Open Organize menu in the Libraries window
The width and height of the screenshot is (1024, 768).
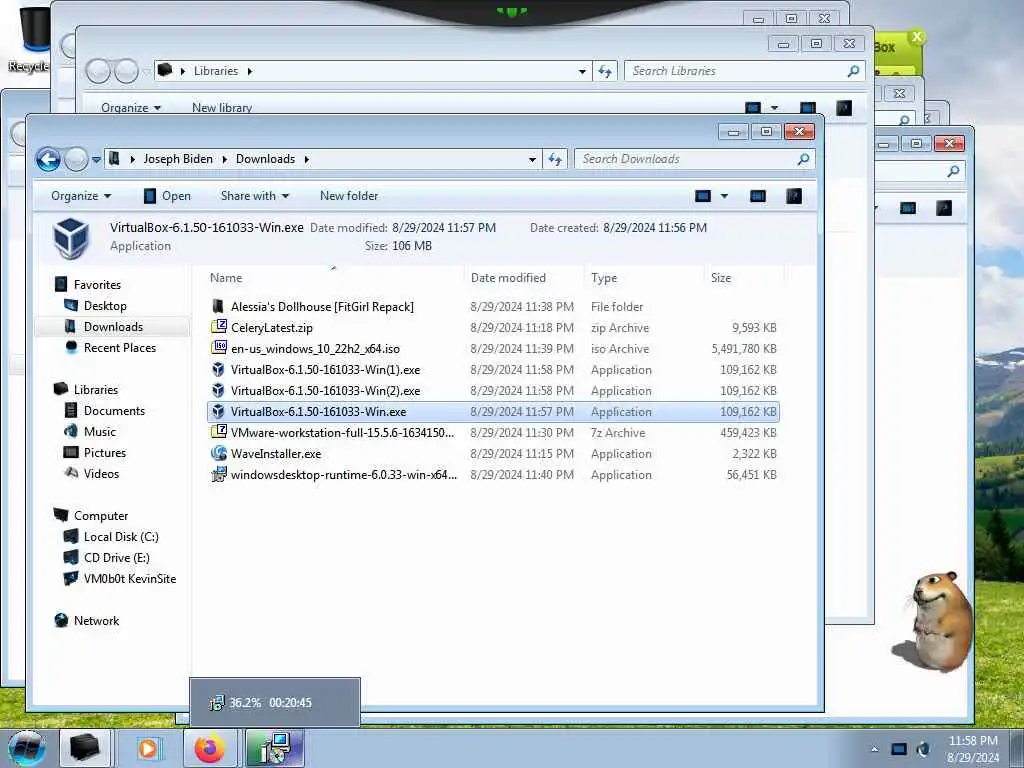click(x=131, y=108)
